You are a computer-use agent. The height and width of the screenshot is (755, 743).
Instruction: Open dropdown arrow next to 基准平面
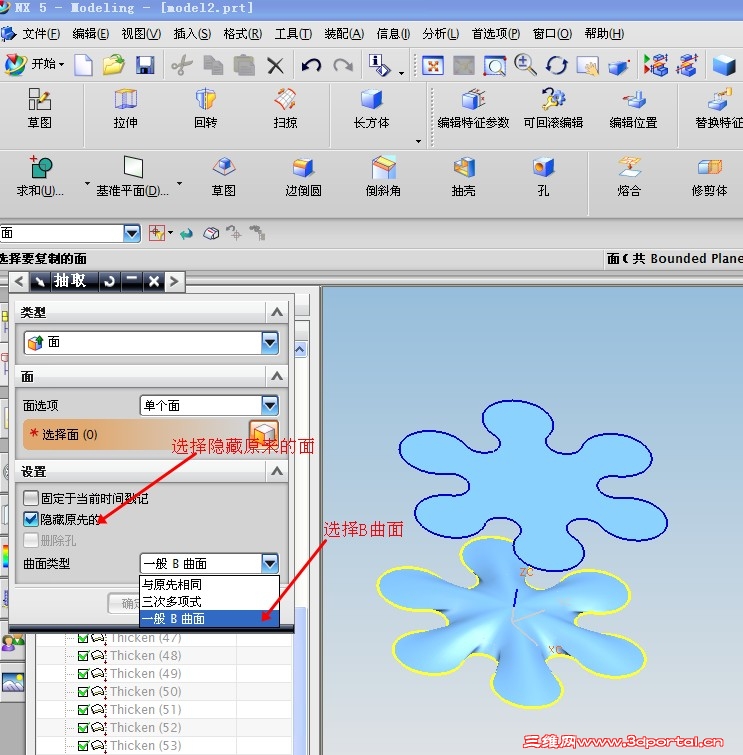tap(180, 183)
